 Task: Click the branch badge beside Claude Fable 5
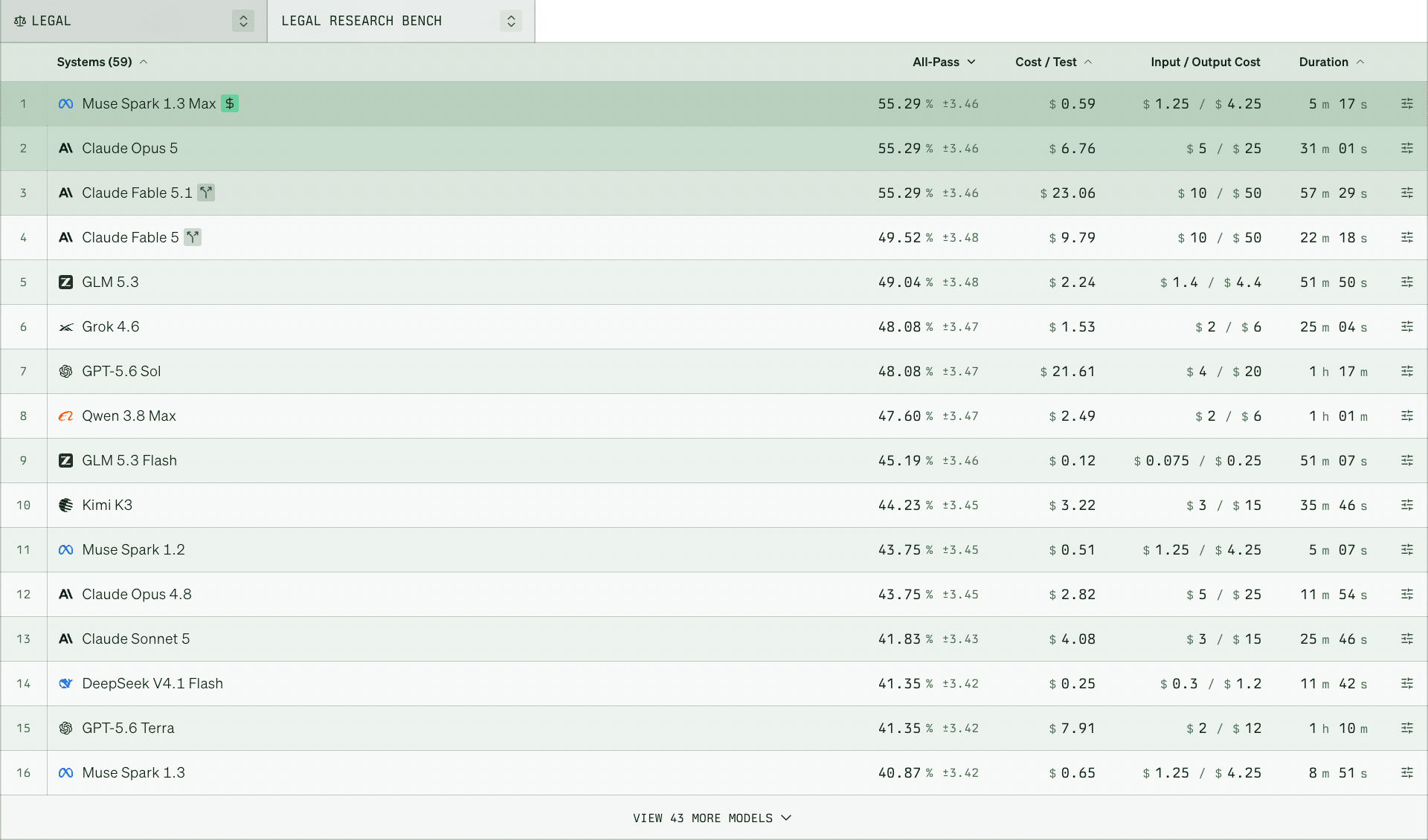(193, 238)
